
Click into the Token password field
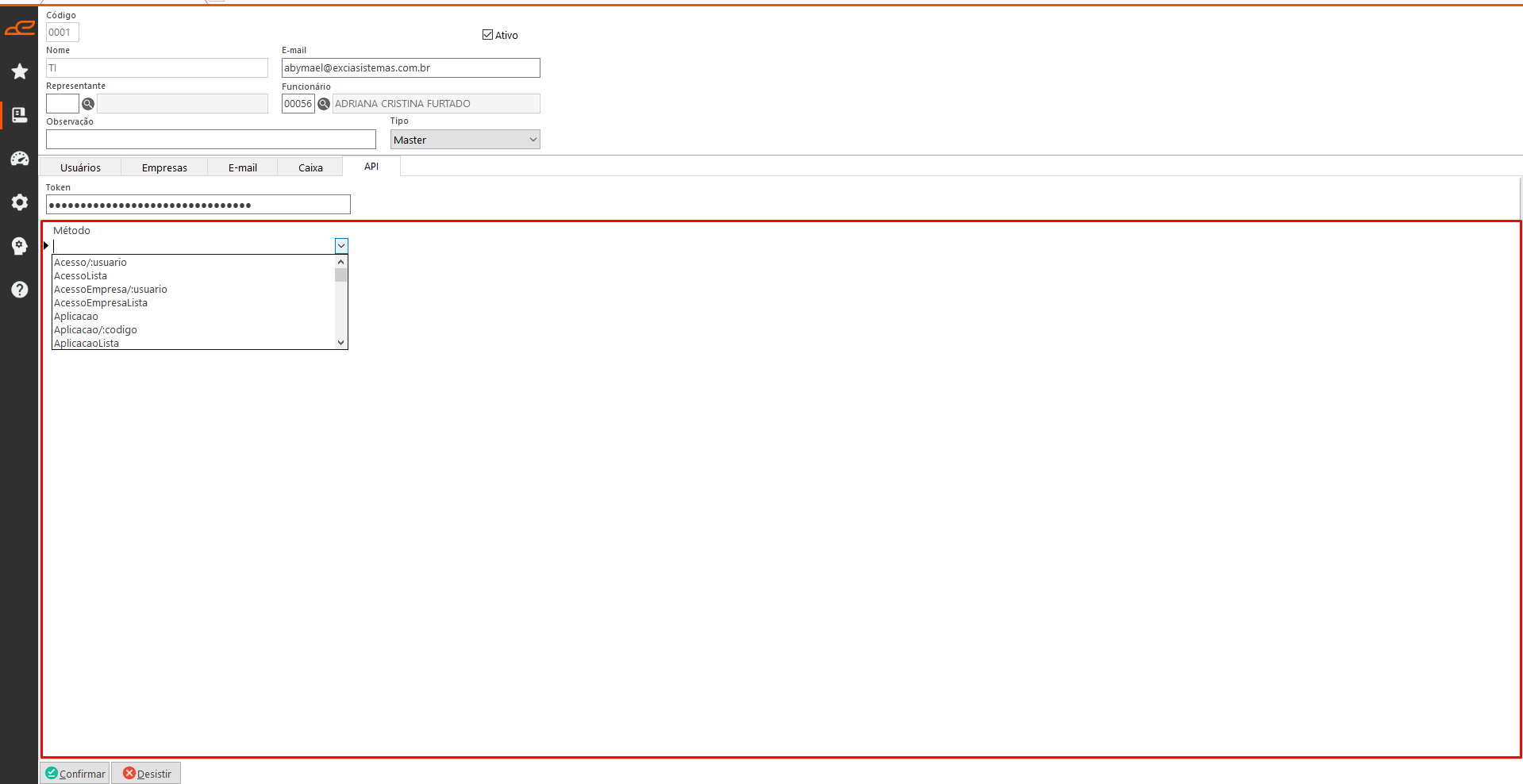pos(198,205)
